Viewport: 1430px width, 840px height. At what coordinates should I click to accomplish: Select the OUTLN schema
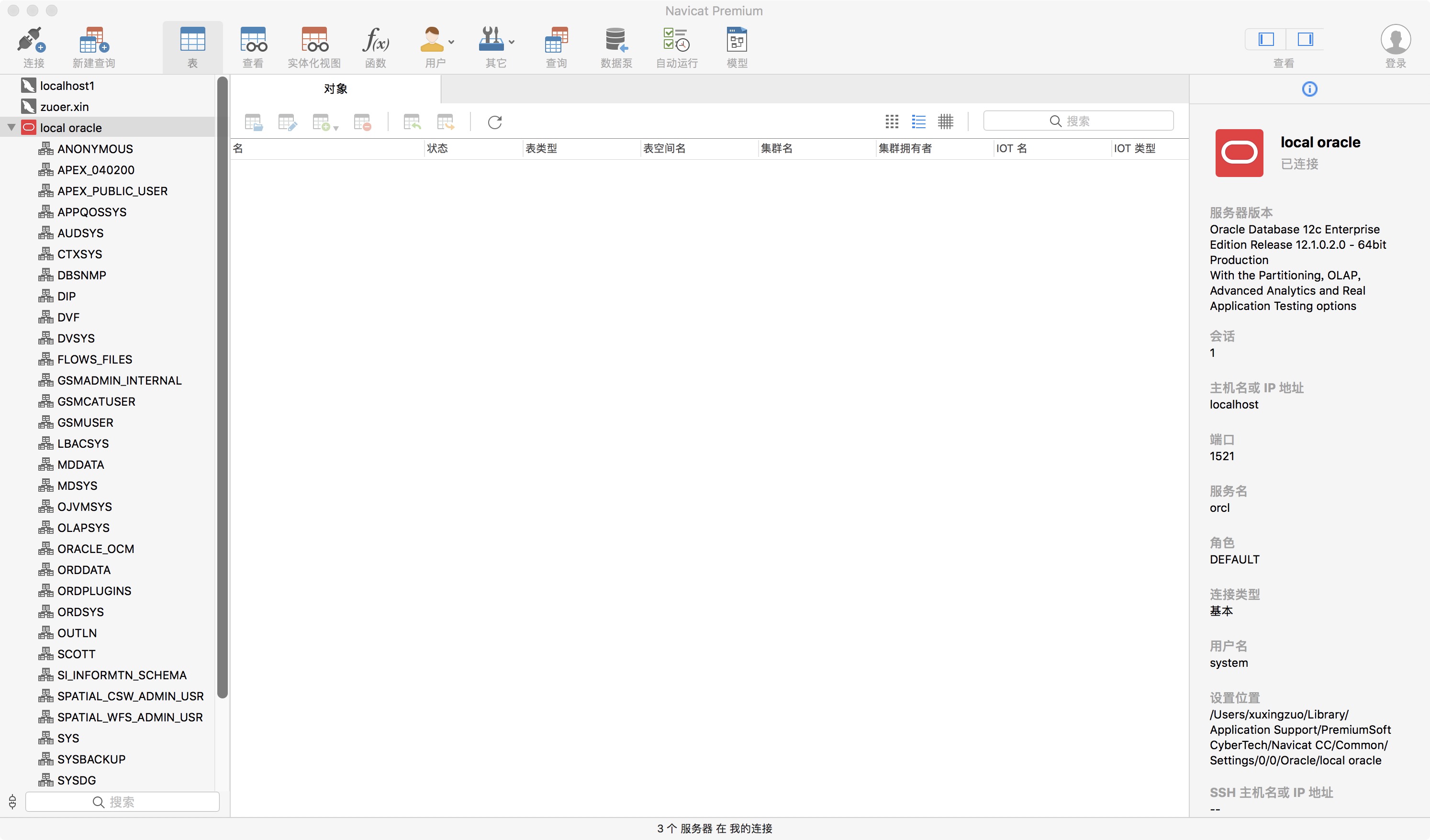[x=77, y=633]
